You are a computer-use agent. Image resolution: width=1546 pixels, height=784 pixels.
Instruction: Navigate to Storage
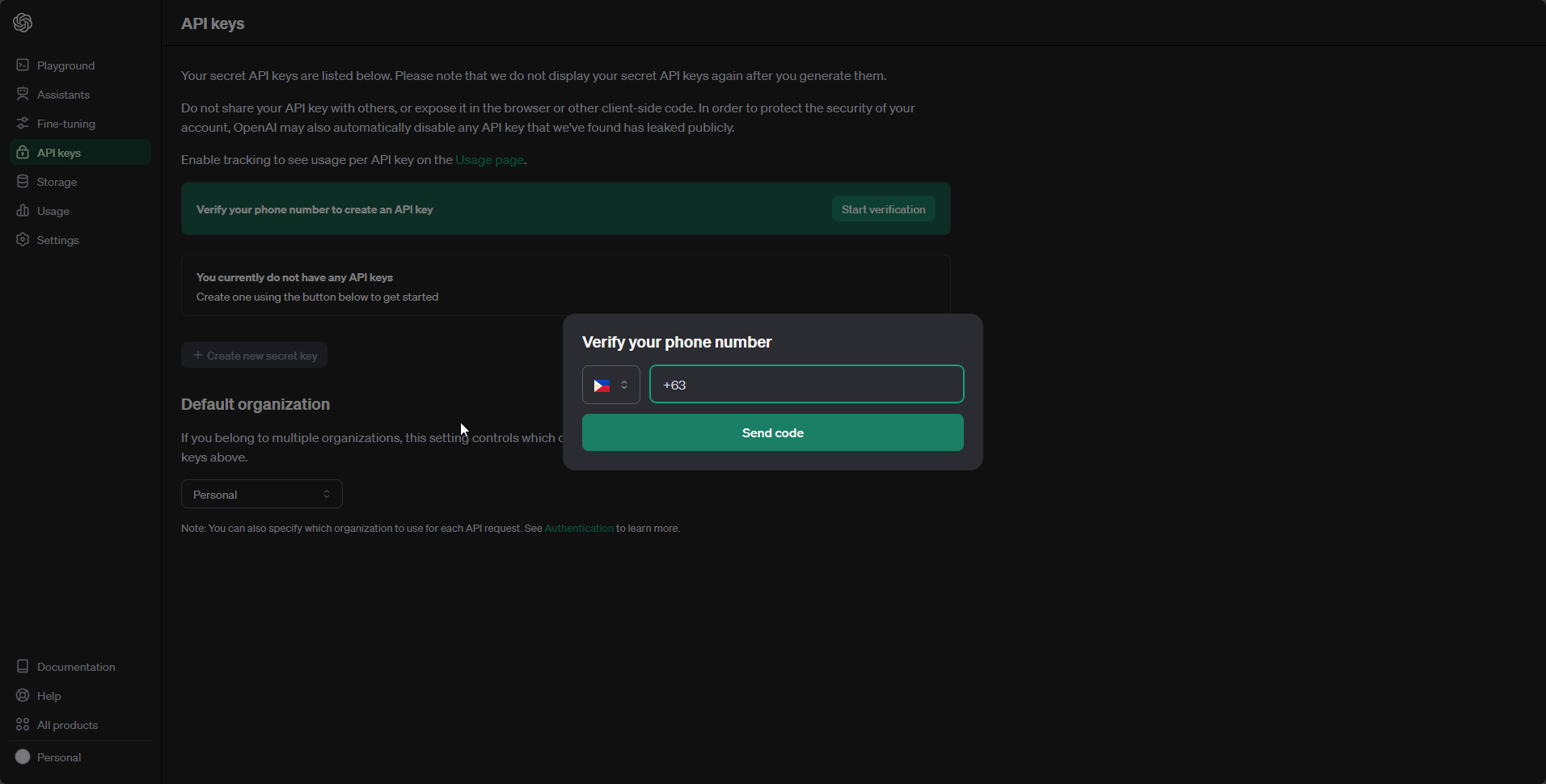[80, 182]
